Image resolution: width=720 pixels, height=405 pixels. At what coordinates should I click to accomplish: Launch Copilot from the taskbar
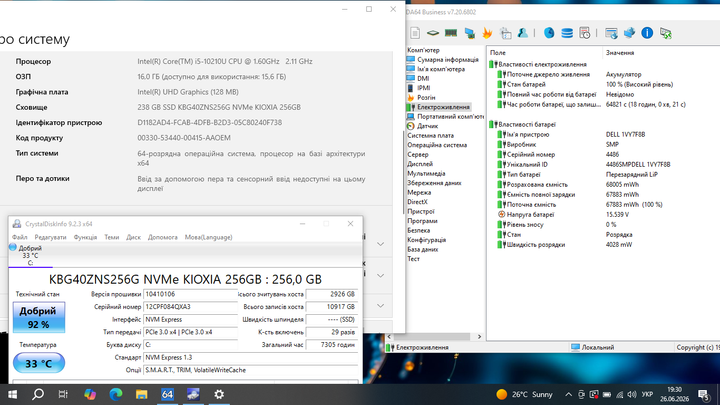point(90,394)
